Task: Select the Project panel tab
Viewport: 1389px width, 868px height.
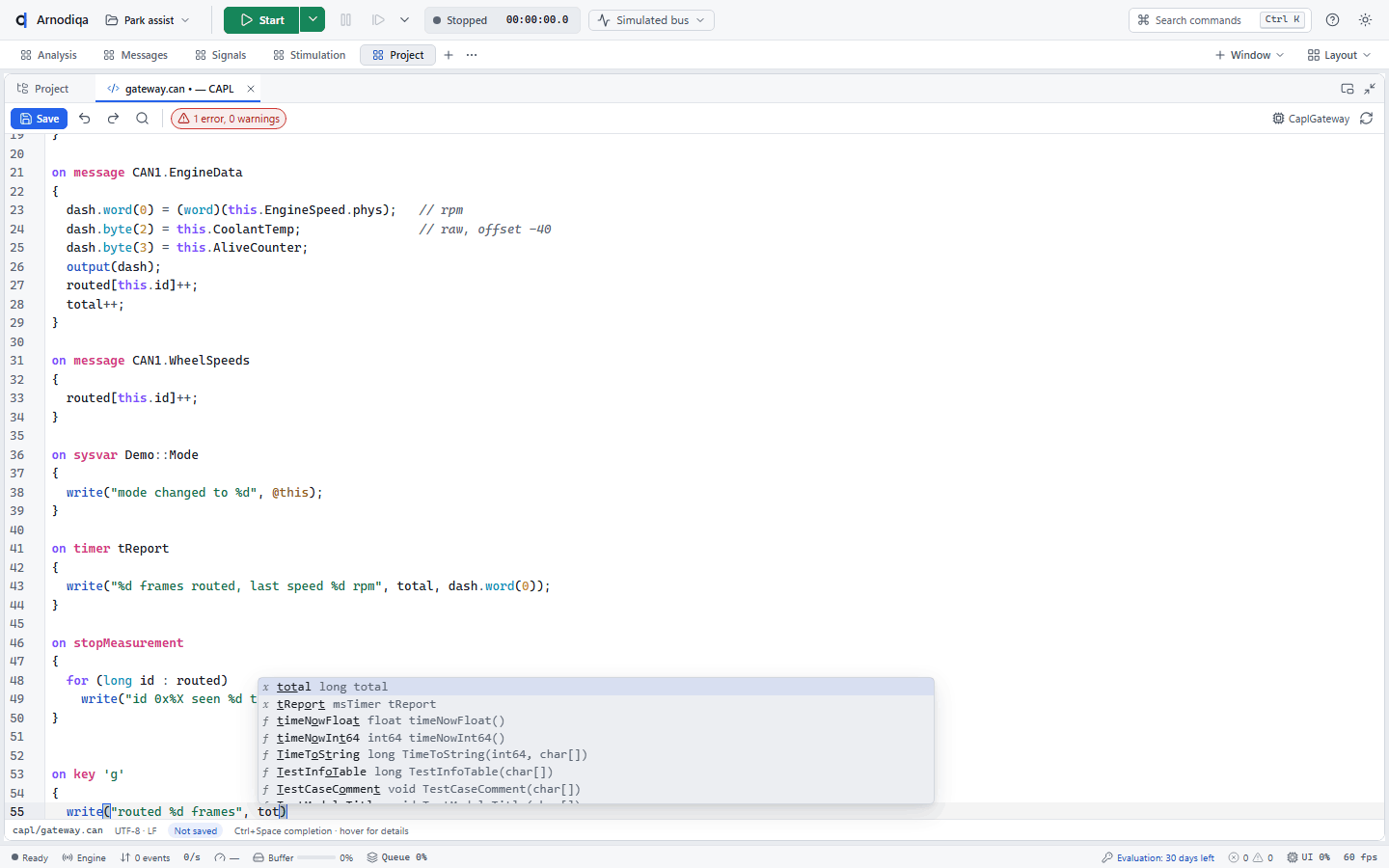Action: pyautogui.click(x=43, y=89)
